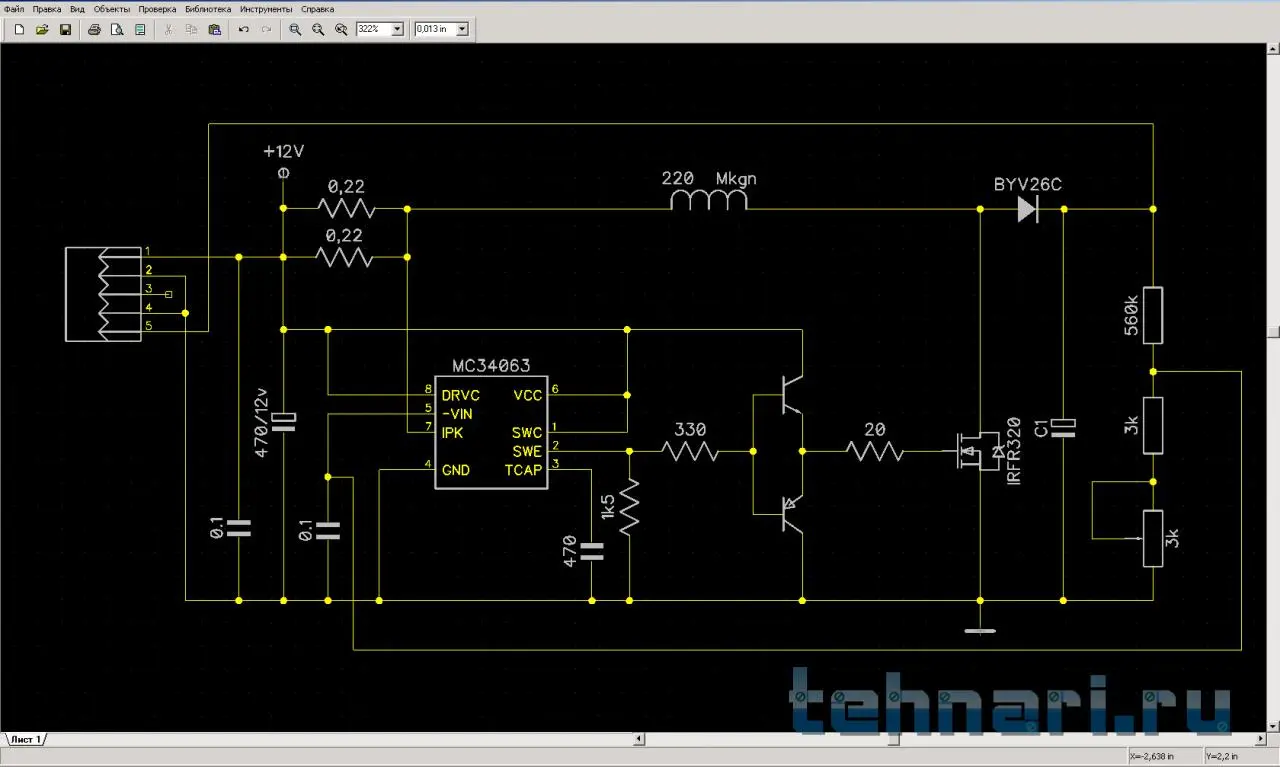
Task: Open print preview icon
Action: tap(117, 29)
